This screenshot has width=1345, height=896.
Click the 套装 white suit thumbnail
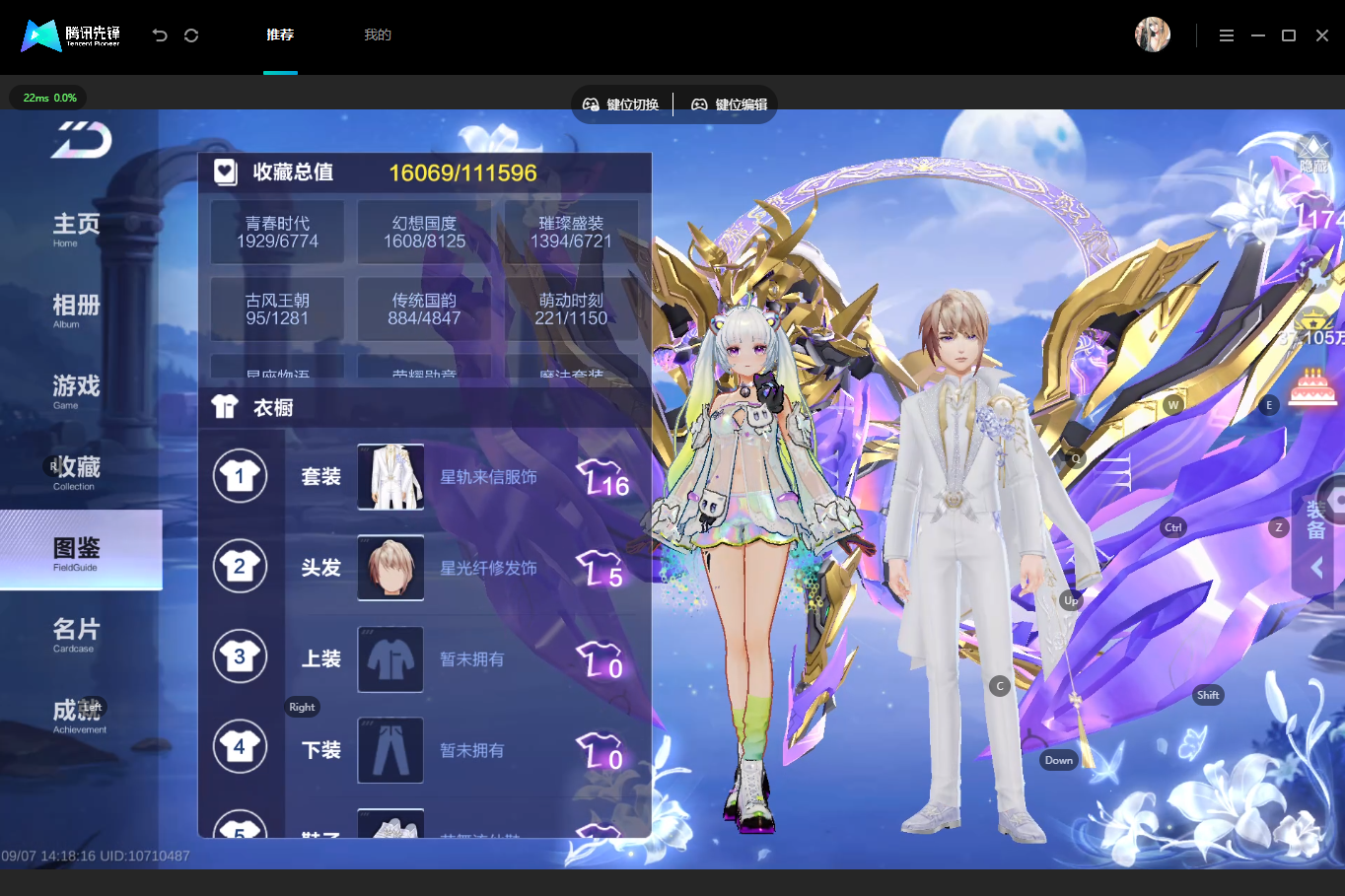tap(390, 477)
